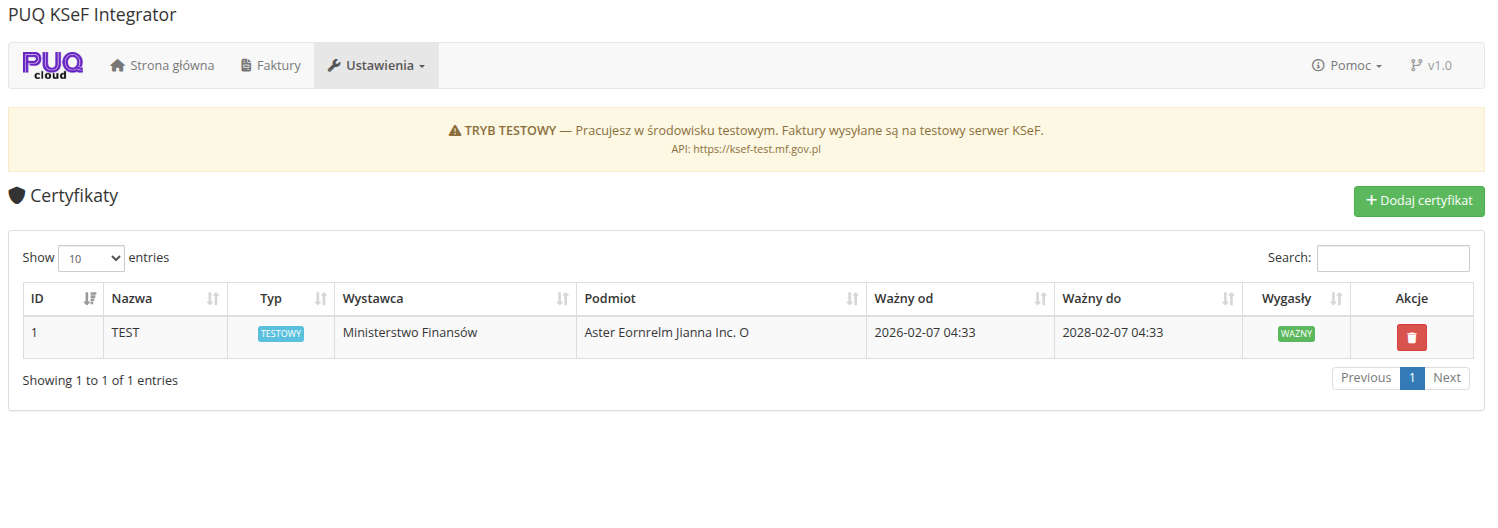This screenshot has width=1498, height=528.
Task: Click the ksef-test.mf.gov.pl API URL
Action: pyautogui.click(x=757, y=149)
